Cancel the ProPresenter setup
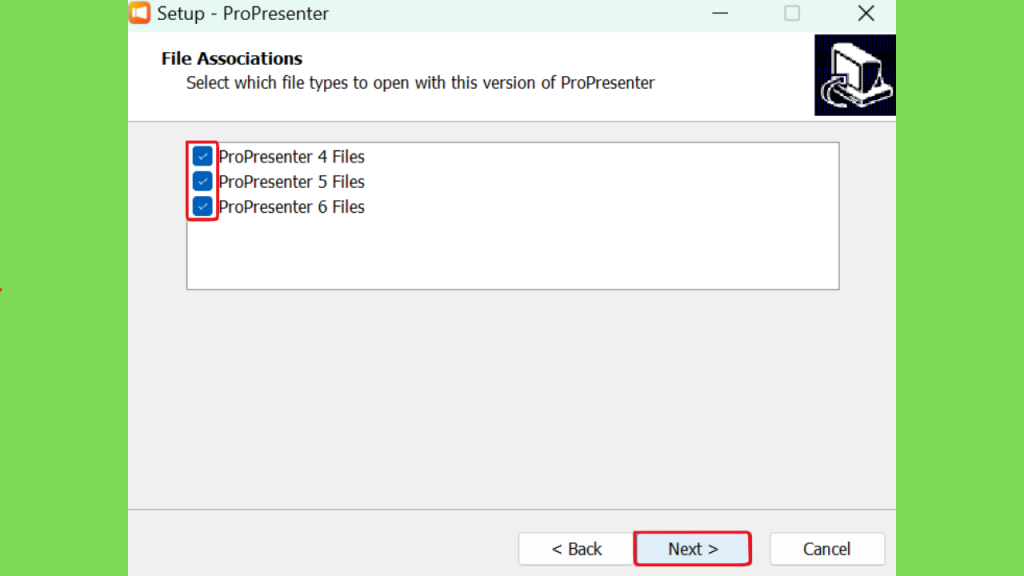The height and width of the screenshot is (576, 1024). 827,549
